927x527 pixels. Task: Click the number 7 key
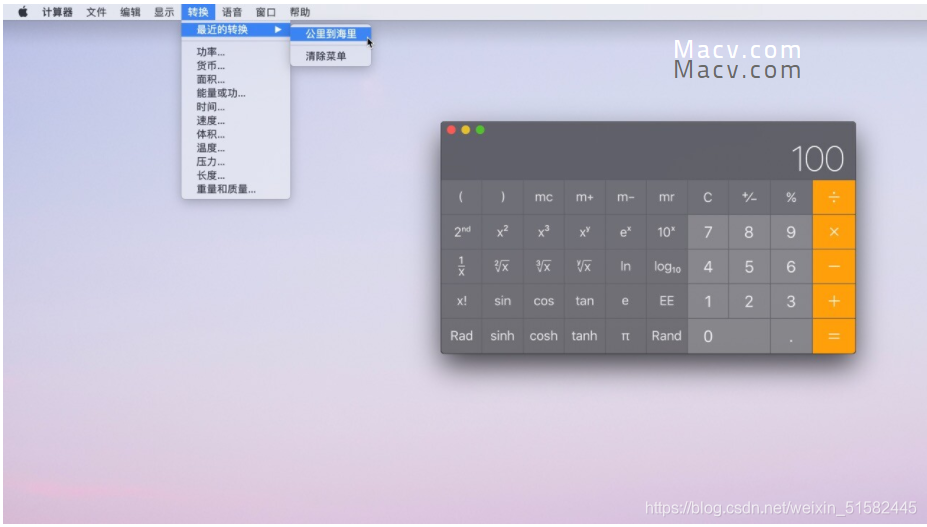[x=708, y=232]
